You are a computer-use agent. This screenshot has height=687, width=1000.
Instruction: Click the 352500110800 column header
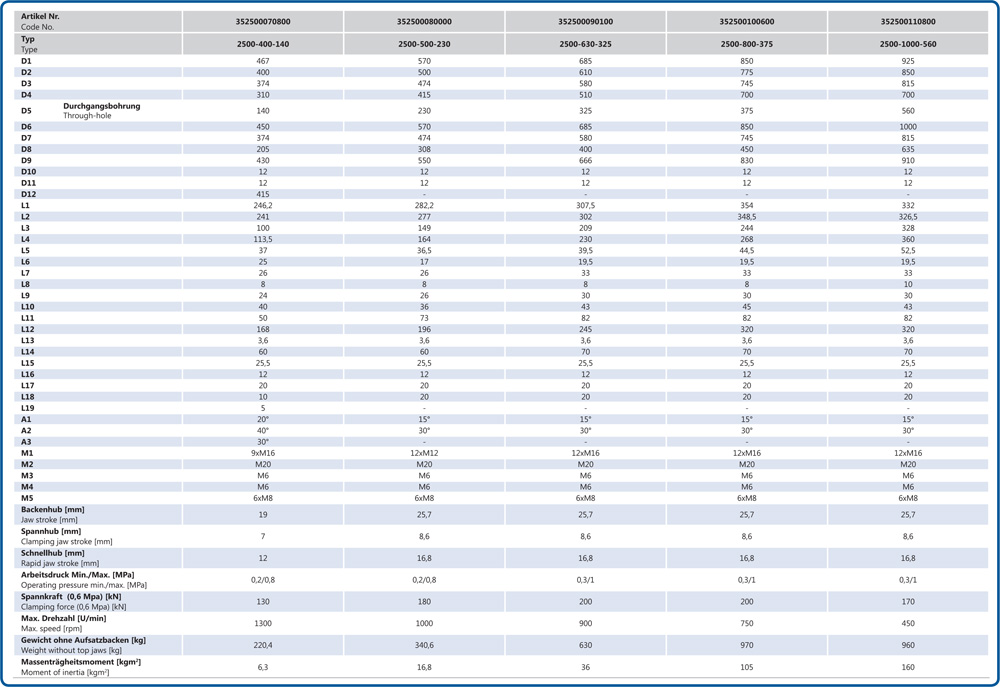point(908,21)
